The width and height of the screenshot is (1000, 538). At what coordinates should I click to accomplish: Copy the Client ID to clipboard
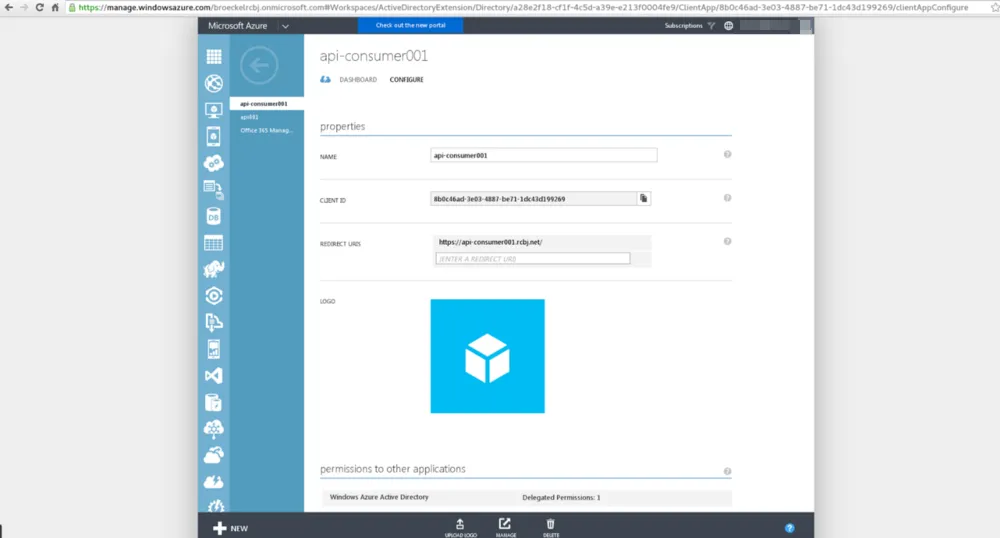[643, 199]
